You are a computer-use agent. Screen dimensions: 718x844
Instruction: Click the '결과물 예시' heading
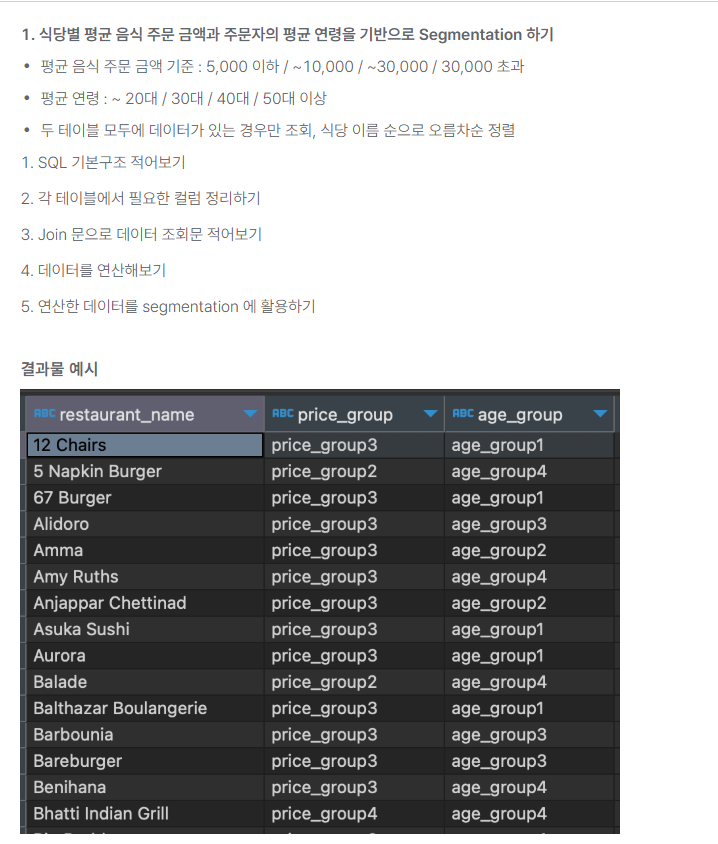click(59, 369)
